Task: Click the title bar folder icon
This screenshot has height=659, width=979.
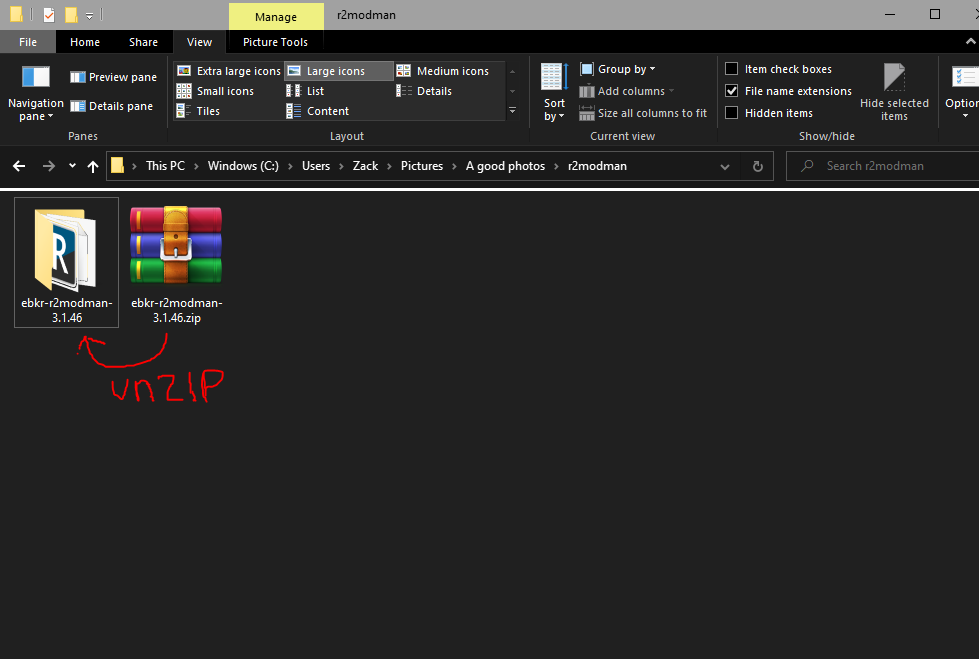Action: 17,14
